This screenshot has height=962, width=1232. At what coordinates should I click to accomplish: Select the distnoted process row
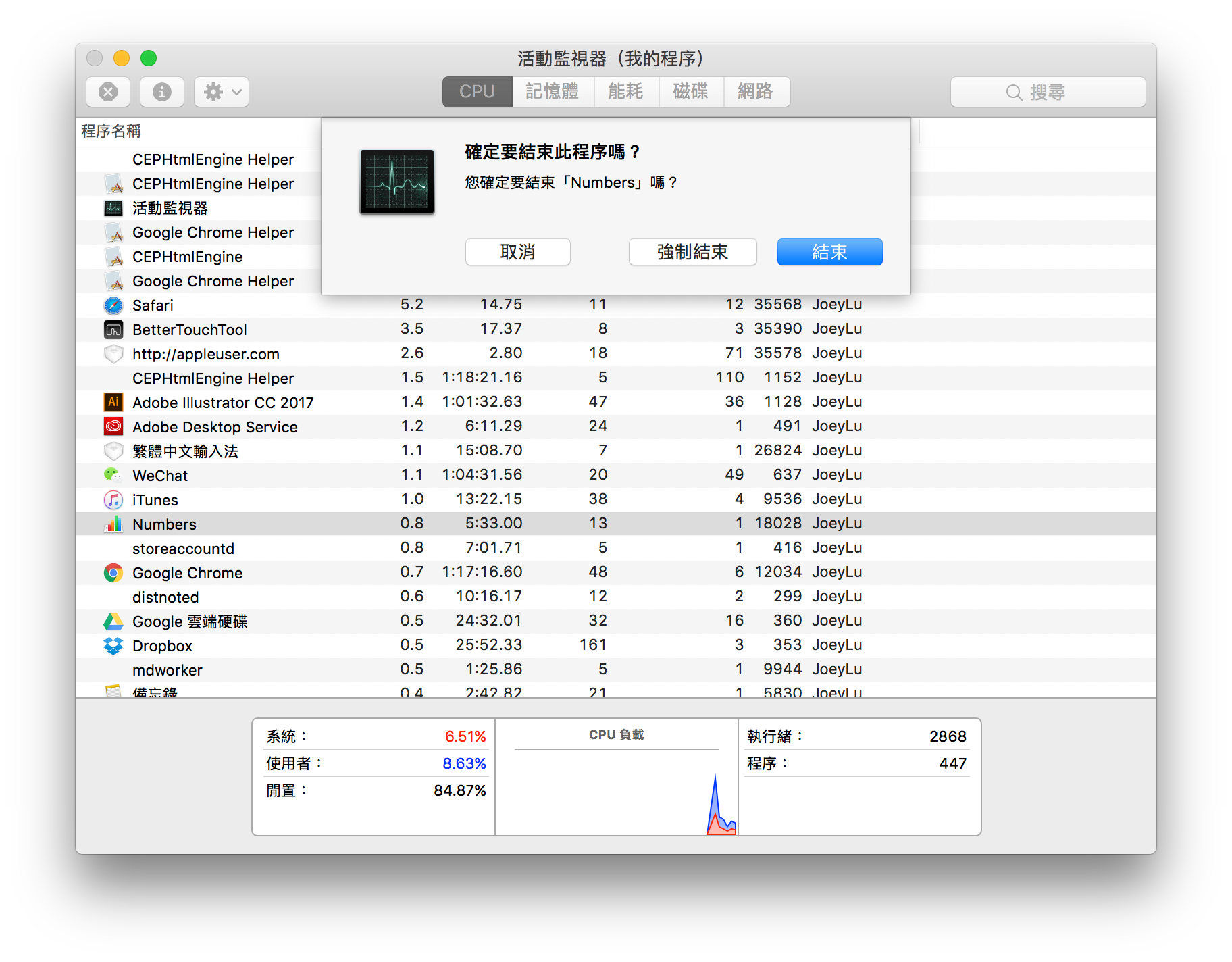point(616,597)
